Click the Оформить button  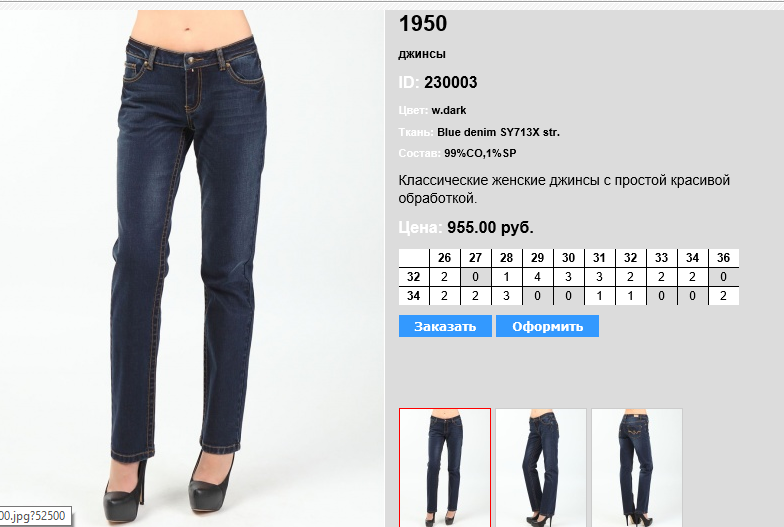(x=548, y=326)
